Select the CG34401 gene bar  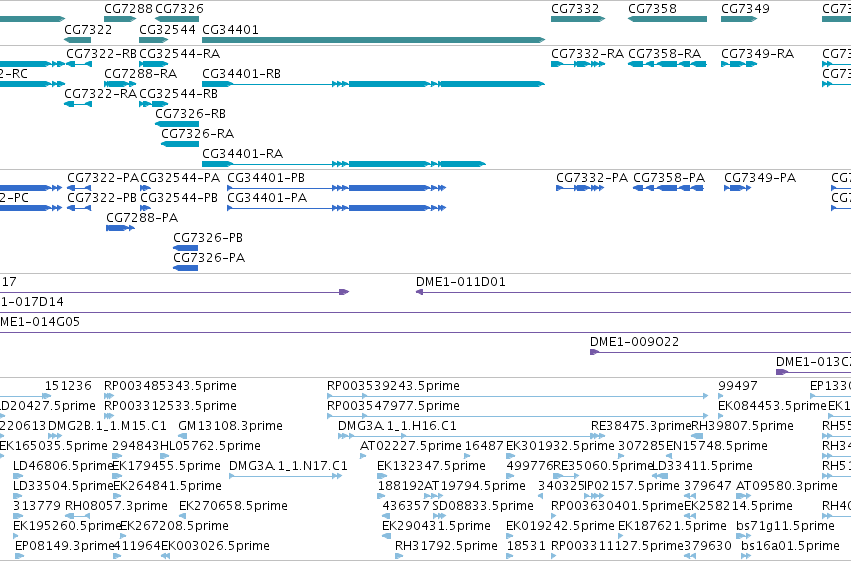click(x=373, y=40)
